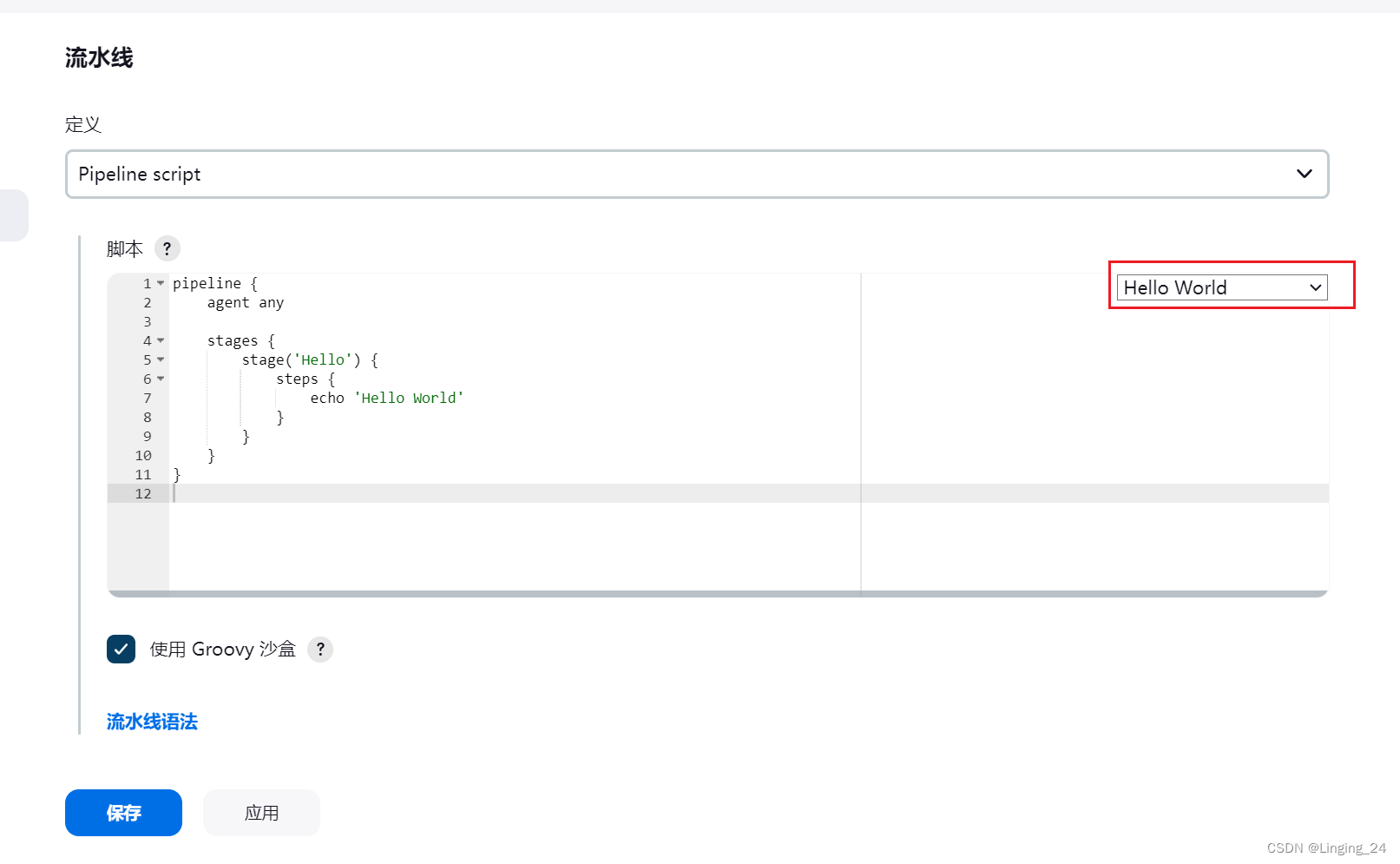Click line number 11 in the gutter
Image resolution: width=1400 pixels, height=864 pixels.
(143, 474)
